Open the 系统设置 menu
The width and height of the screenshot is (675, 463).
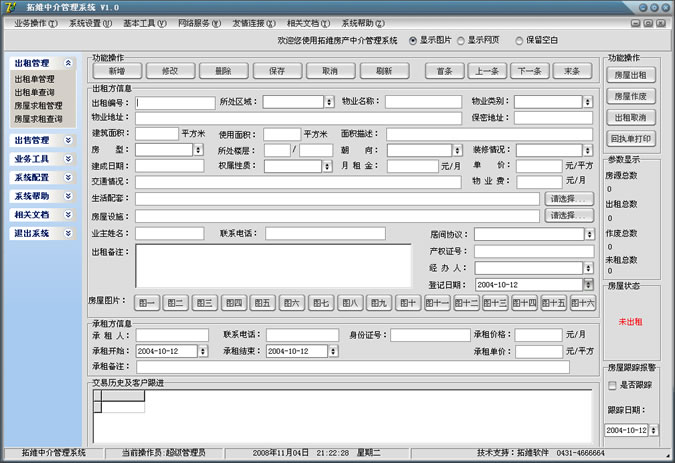[x=90, y=23]
